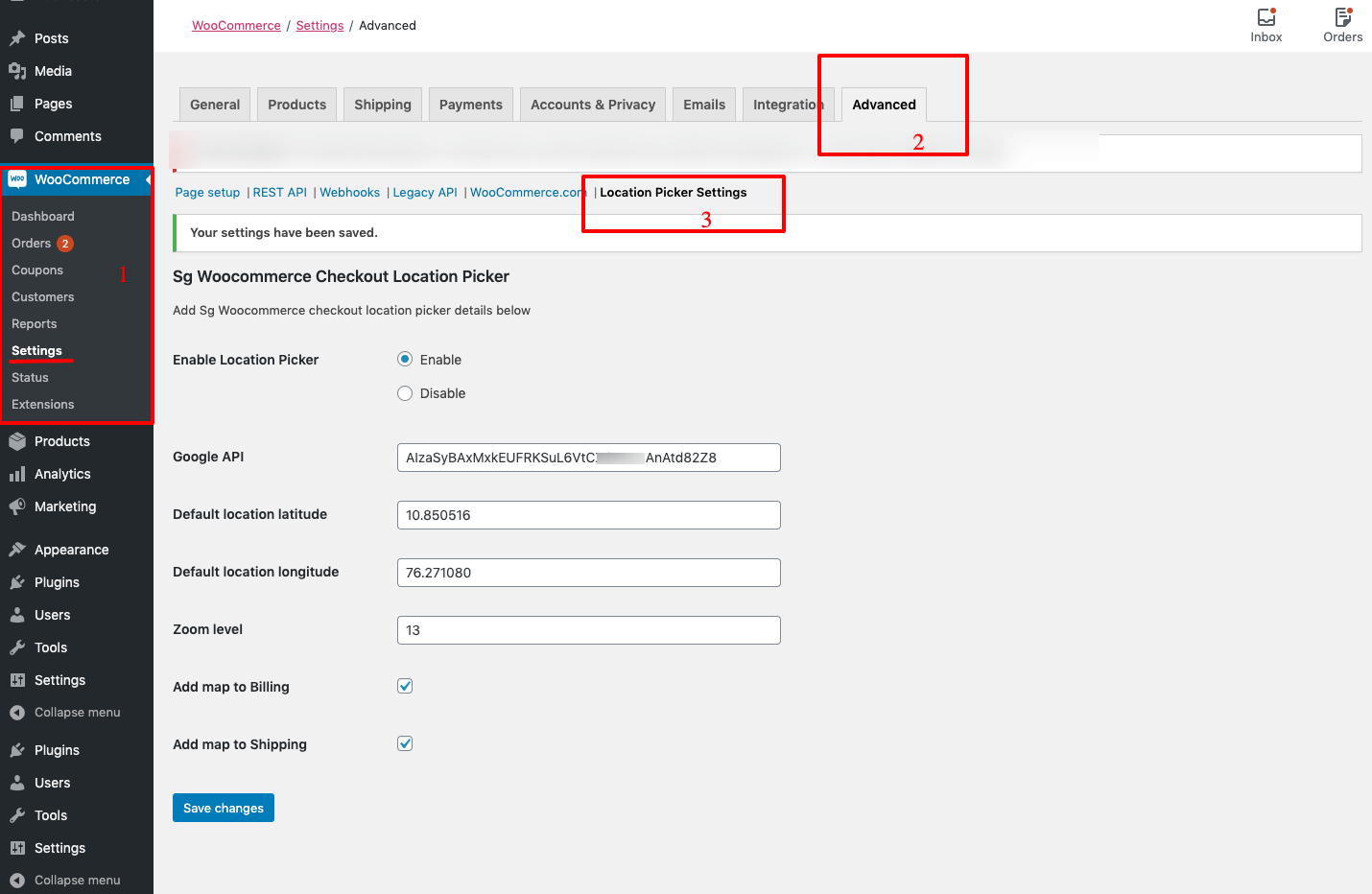The height and width of the screenshot is (894, 1372).
Task: Click the Tools wrench icon above first Settings
Action: point(17,647)
